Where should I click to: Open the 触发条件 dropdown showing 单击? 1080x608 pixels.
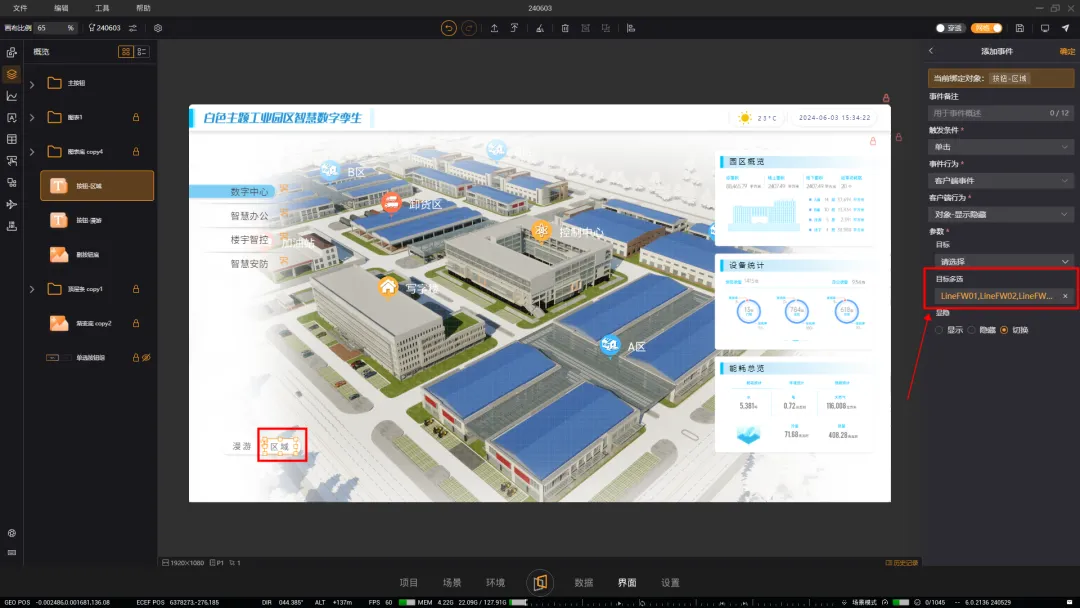1001,147
